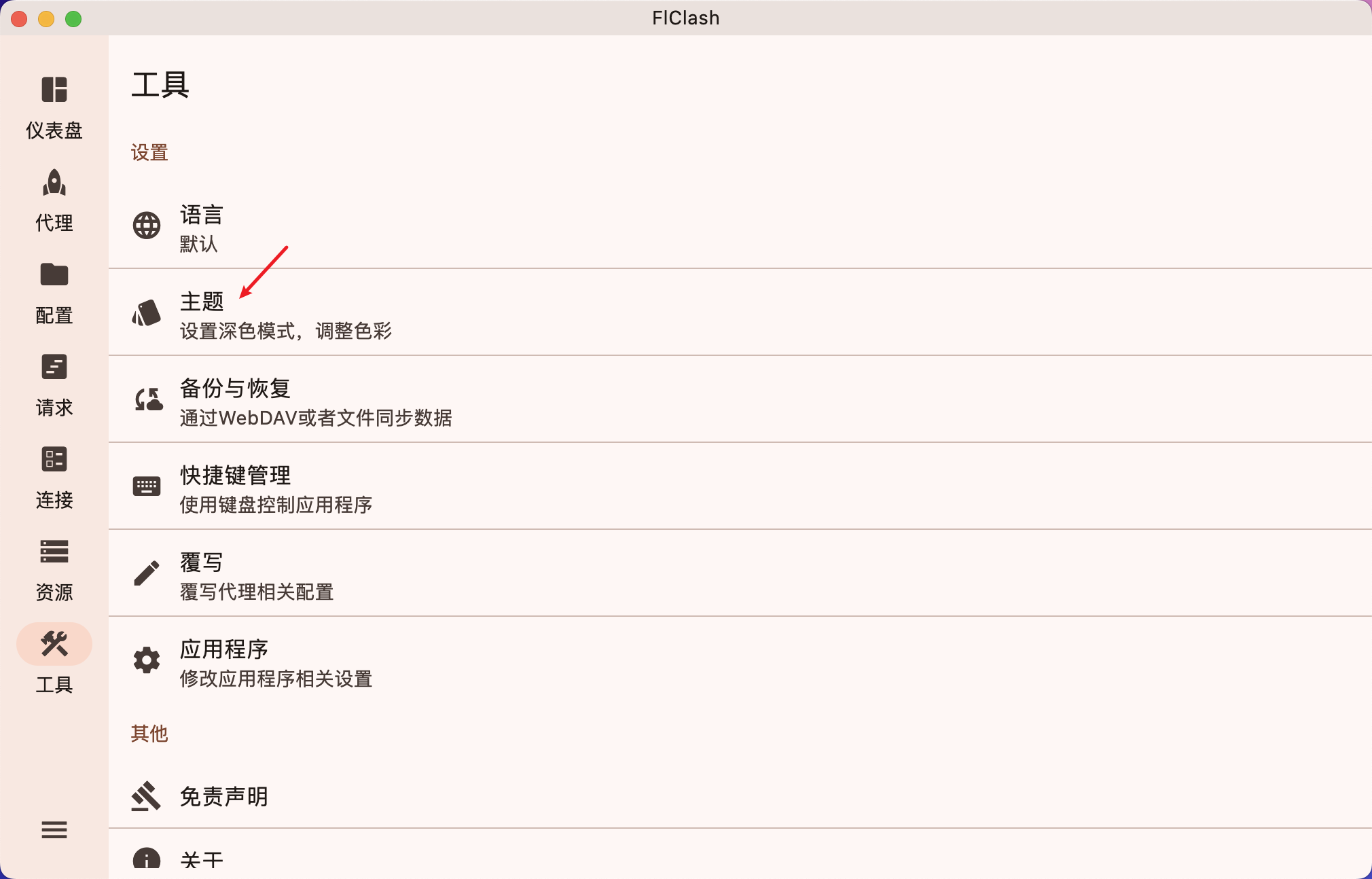Open 备份与恢复 backup and restore

coord(740,399)
